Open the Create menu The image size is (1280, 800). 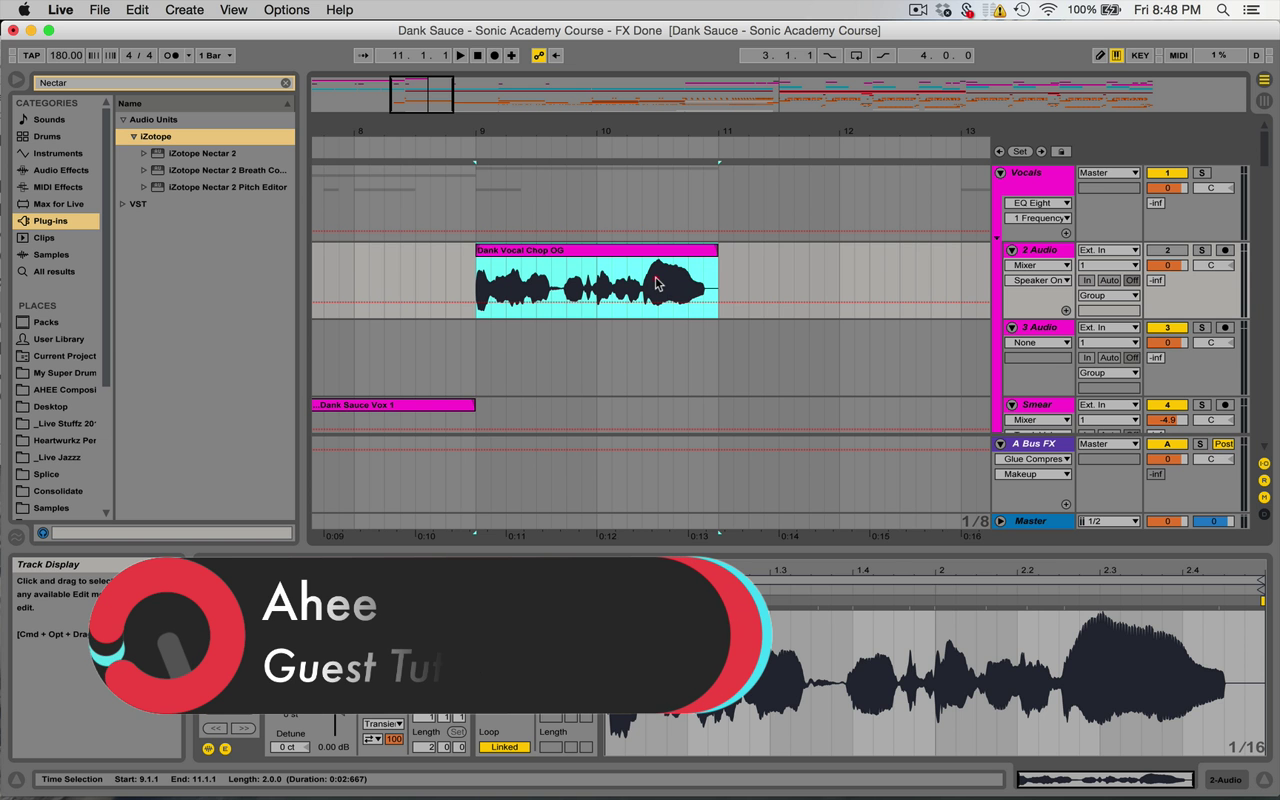pyautogui.click(x=184, y=10)
